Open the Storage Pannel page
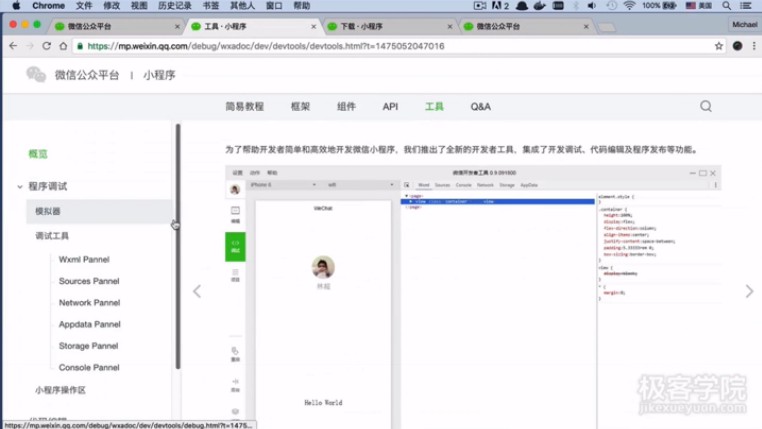The height and width of the screenshot is (429, 762). 88,346
